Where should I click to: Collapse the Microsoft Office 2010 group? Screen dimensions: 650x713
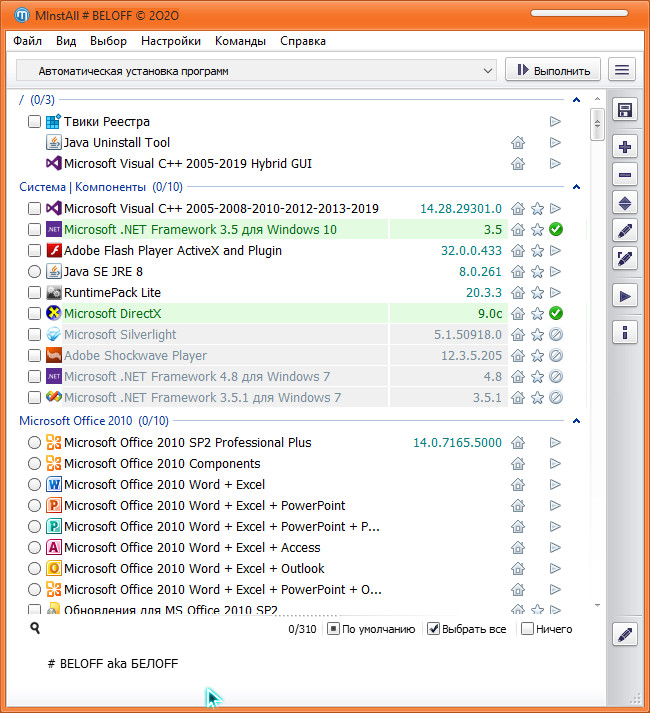click(x=576, y=421)
